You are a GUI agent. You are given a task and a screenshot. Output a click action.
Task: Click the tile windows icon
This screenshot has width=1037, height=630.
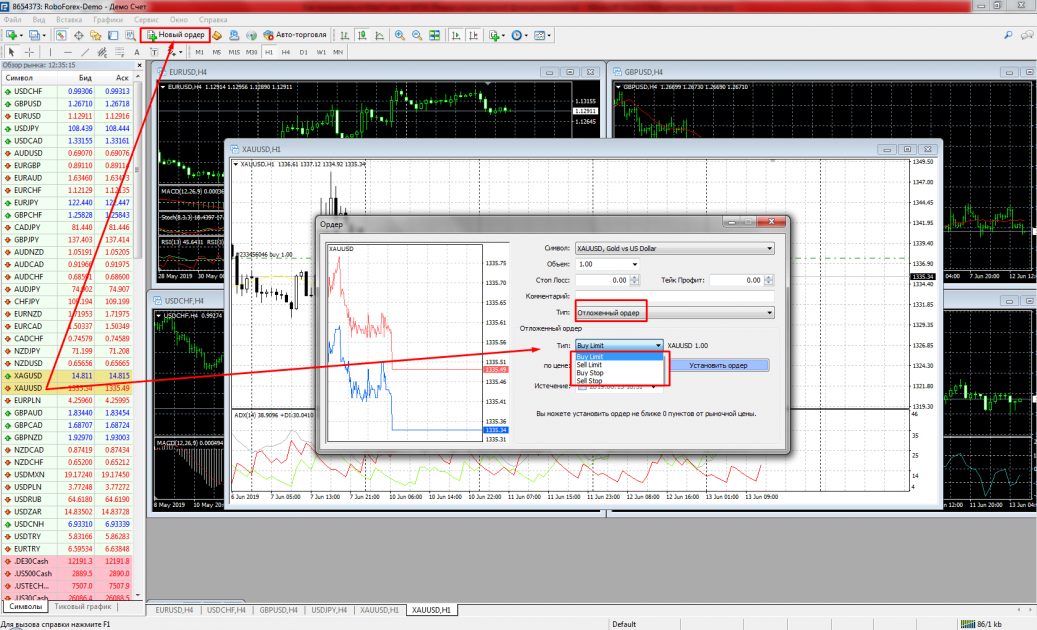(434, 35)
